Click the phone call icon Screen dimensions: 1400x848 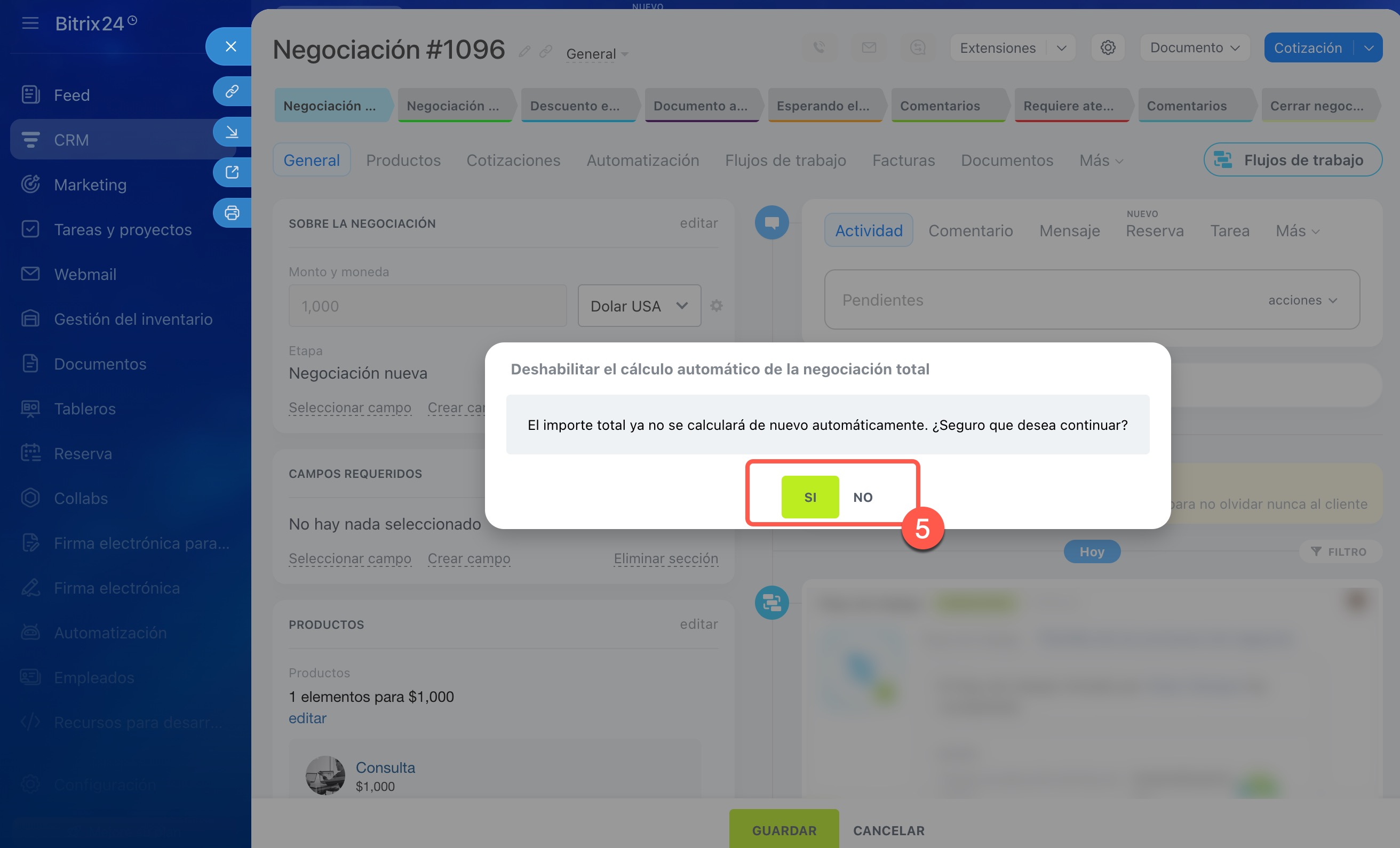[819, 47]
